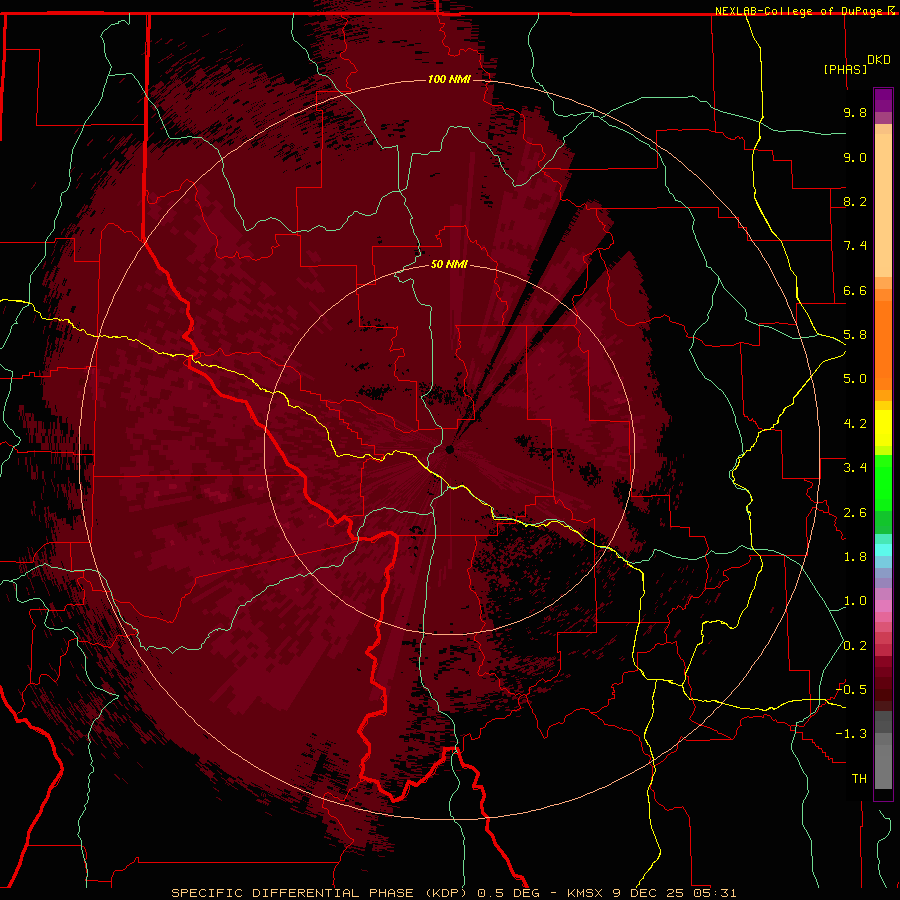
Task: Click the -1.3 scale value
Action: (x=851, y=734)
